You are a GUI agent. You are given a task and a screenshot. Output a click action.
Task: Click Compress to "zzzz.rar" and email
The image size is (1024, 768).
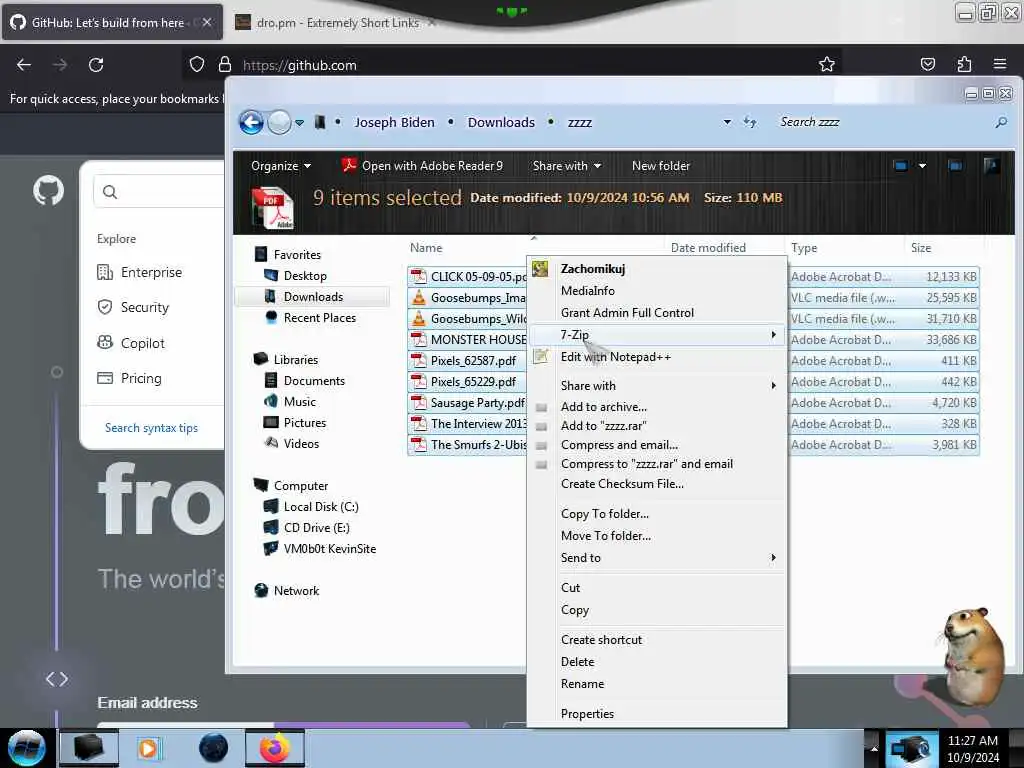(x=656, y=464)
